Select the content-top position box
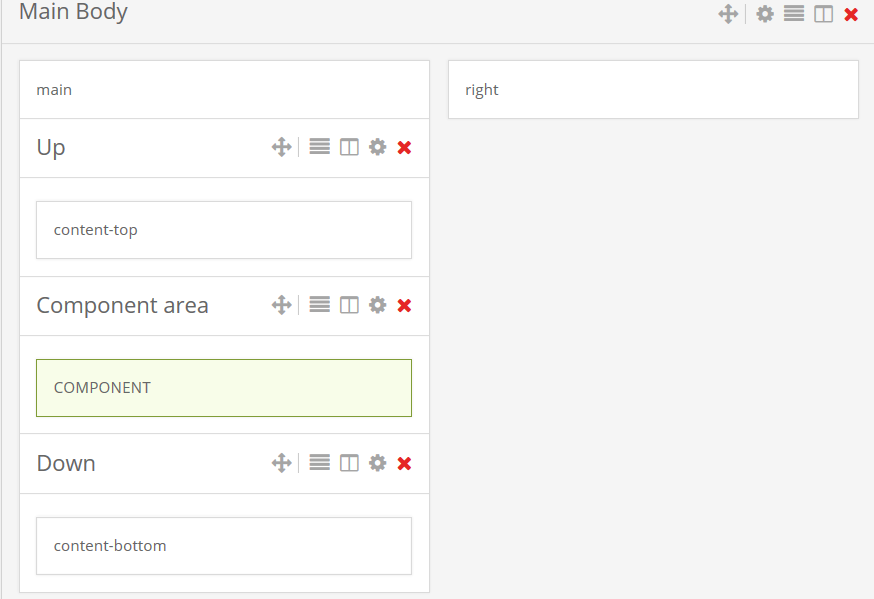The image size is (874, 599). point(224,230)
